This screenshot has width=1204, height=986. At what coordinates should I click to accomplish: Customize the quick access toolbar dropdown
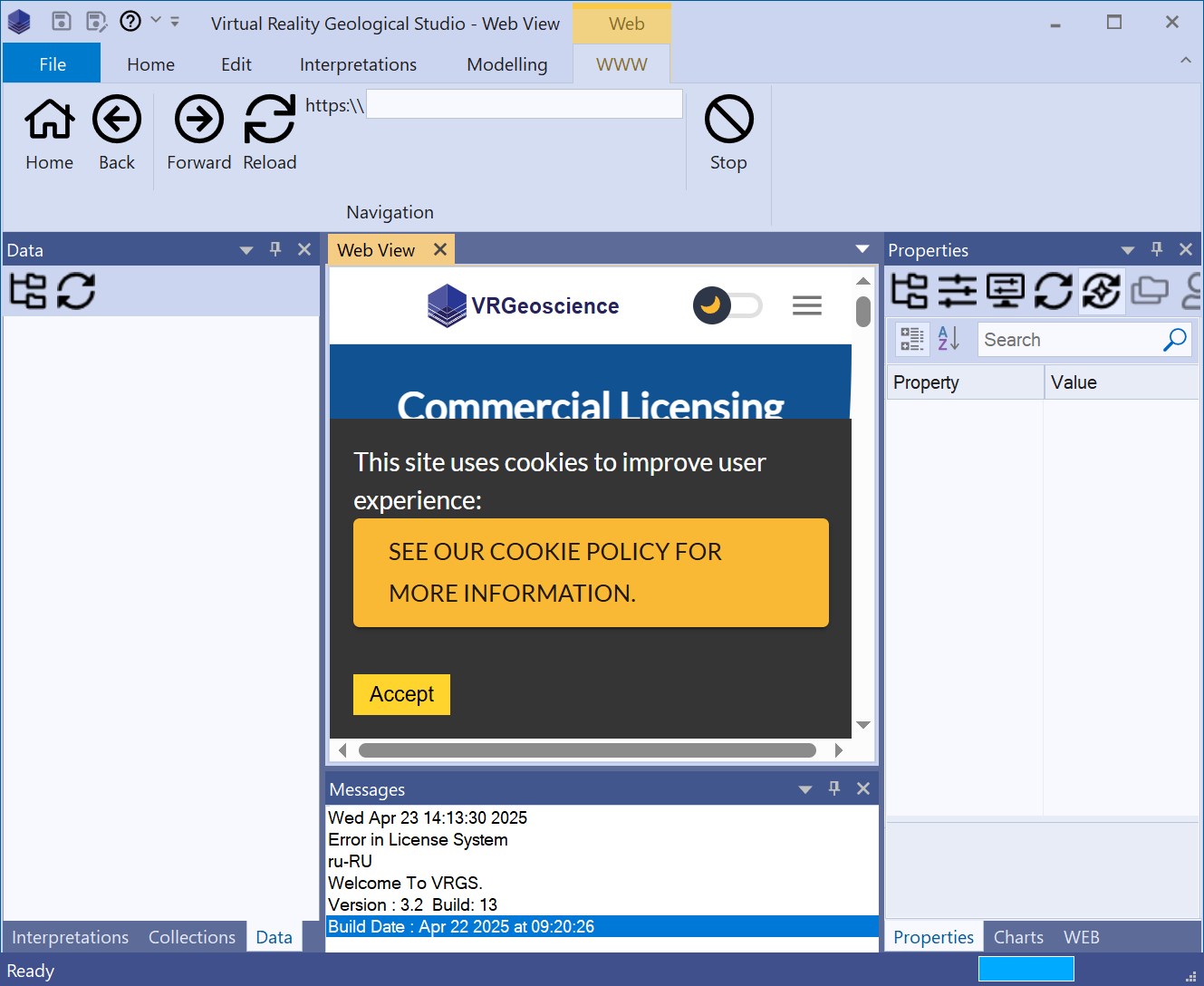click(x=175, y=21)
